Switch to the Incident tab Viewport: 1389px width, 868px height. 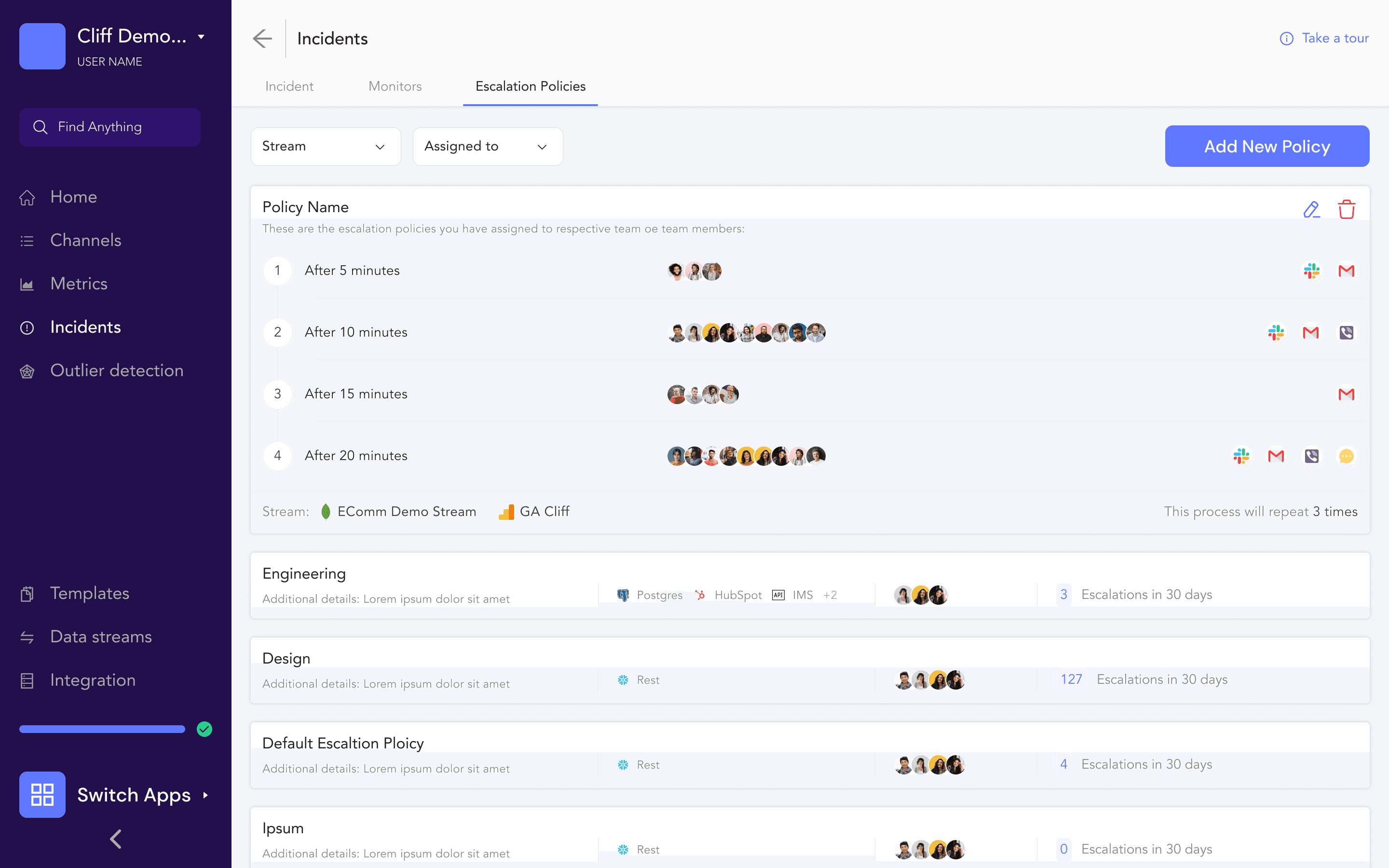point(289,86)
